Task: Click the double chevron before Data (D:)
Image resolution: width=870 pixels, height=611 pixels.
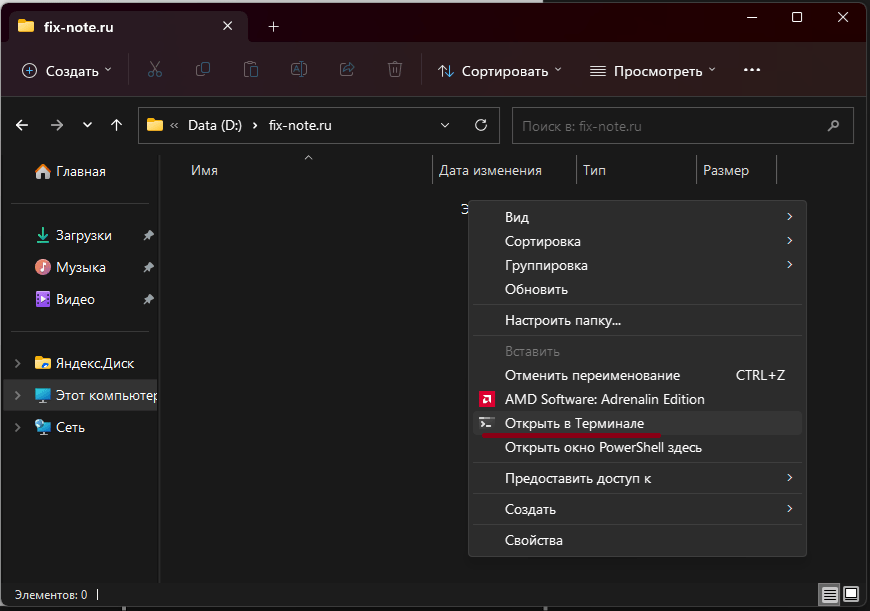Action: (x=174, y=126)
